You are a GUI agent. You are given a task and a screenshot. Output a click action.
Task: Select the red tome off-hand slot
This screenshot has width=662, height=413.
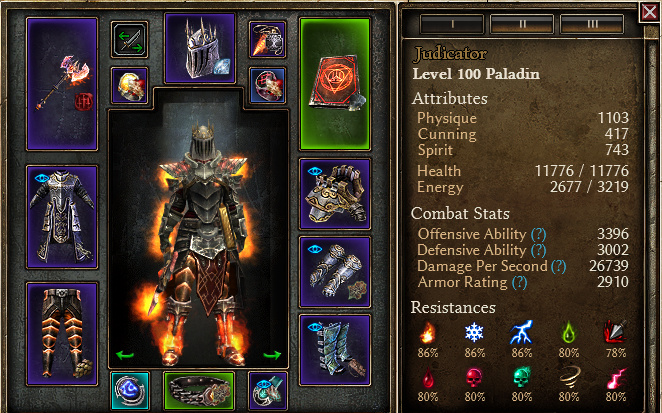coord(335,84)
